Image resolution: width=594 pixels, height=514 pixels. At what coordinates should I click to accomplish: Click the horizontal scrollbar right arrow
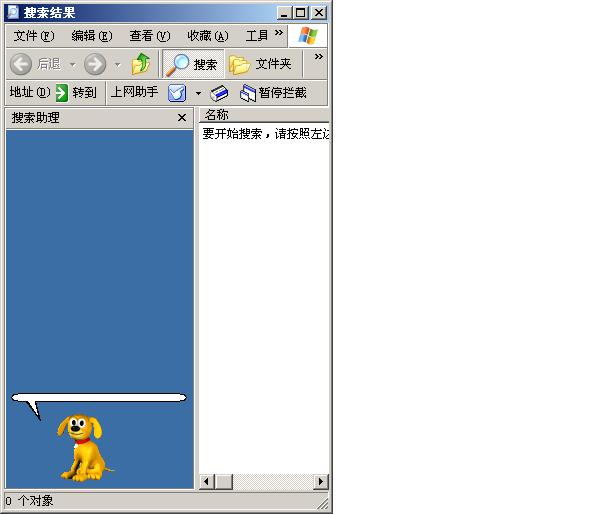(321, 482)
